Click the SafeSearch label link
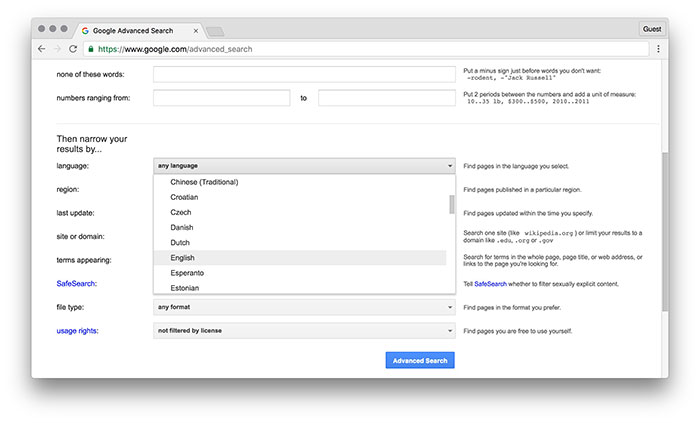 coord(76,284)
